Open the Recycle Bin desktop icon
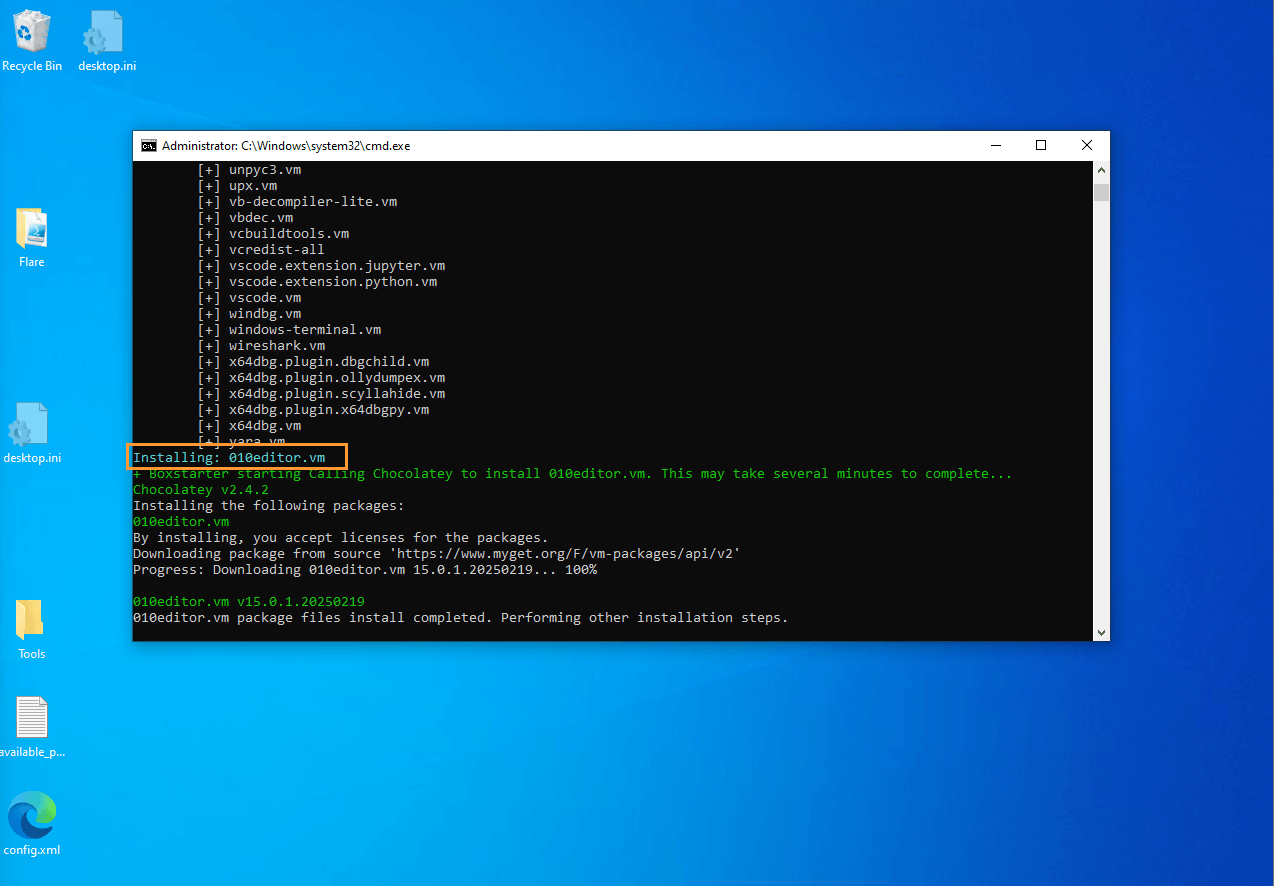The image size is (1274, 886). pyautogui.click(x=32, y=41)
